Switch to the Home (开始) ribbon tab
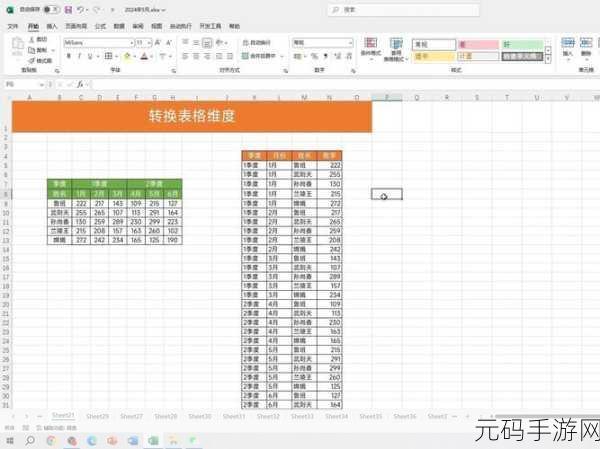 pyautogui.click(x=33, y=26)
